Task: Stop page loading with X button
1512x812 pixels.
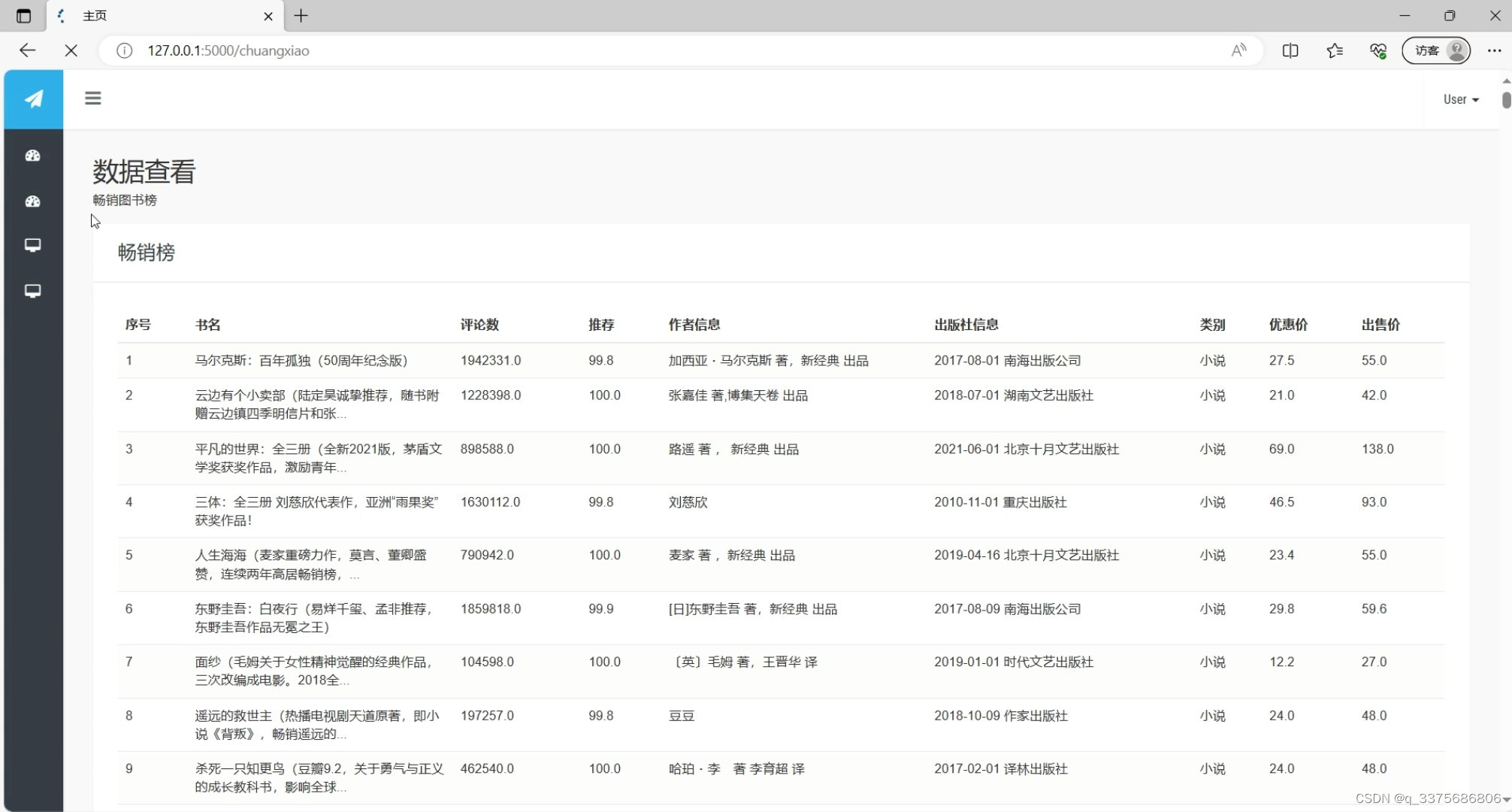Action: tap(71, 50)
